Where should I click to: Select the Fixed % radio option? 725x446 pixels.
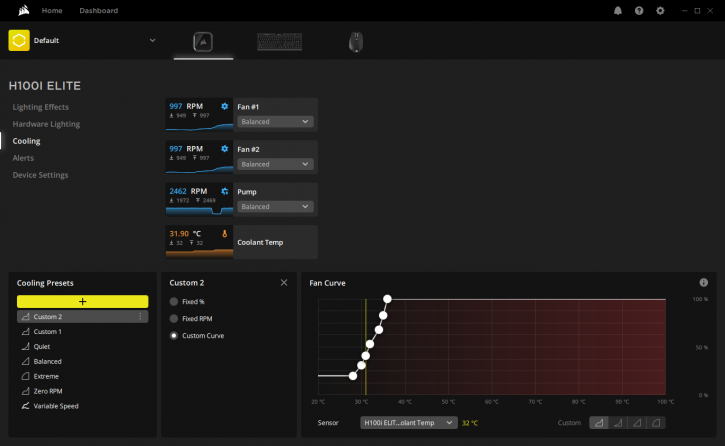(x=174, y=301)
